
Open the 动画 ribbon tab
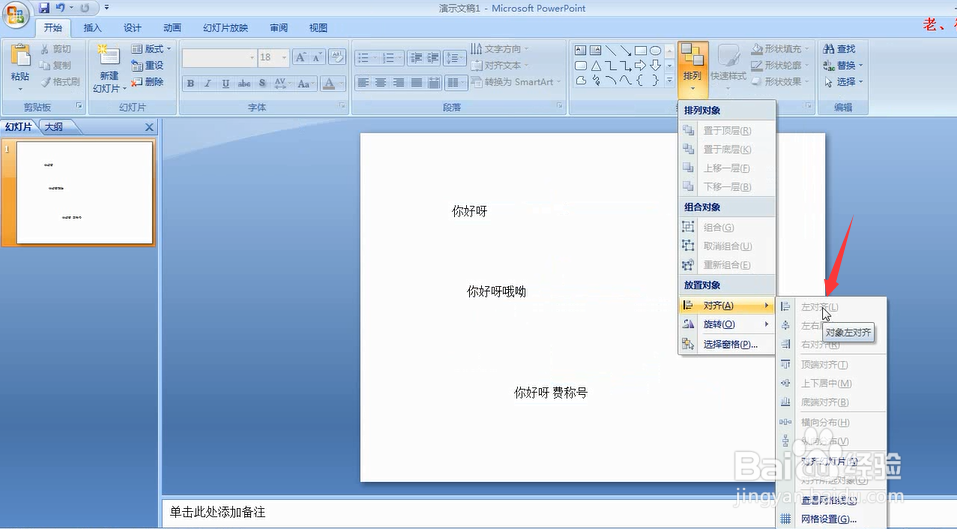click(172, 27)
